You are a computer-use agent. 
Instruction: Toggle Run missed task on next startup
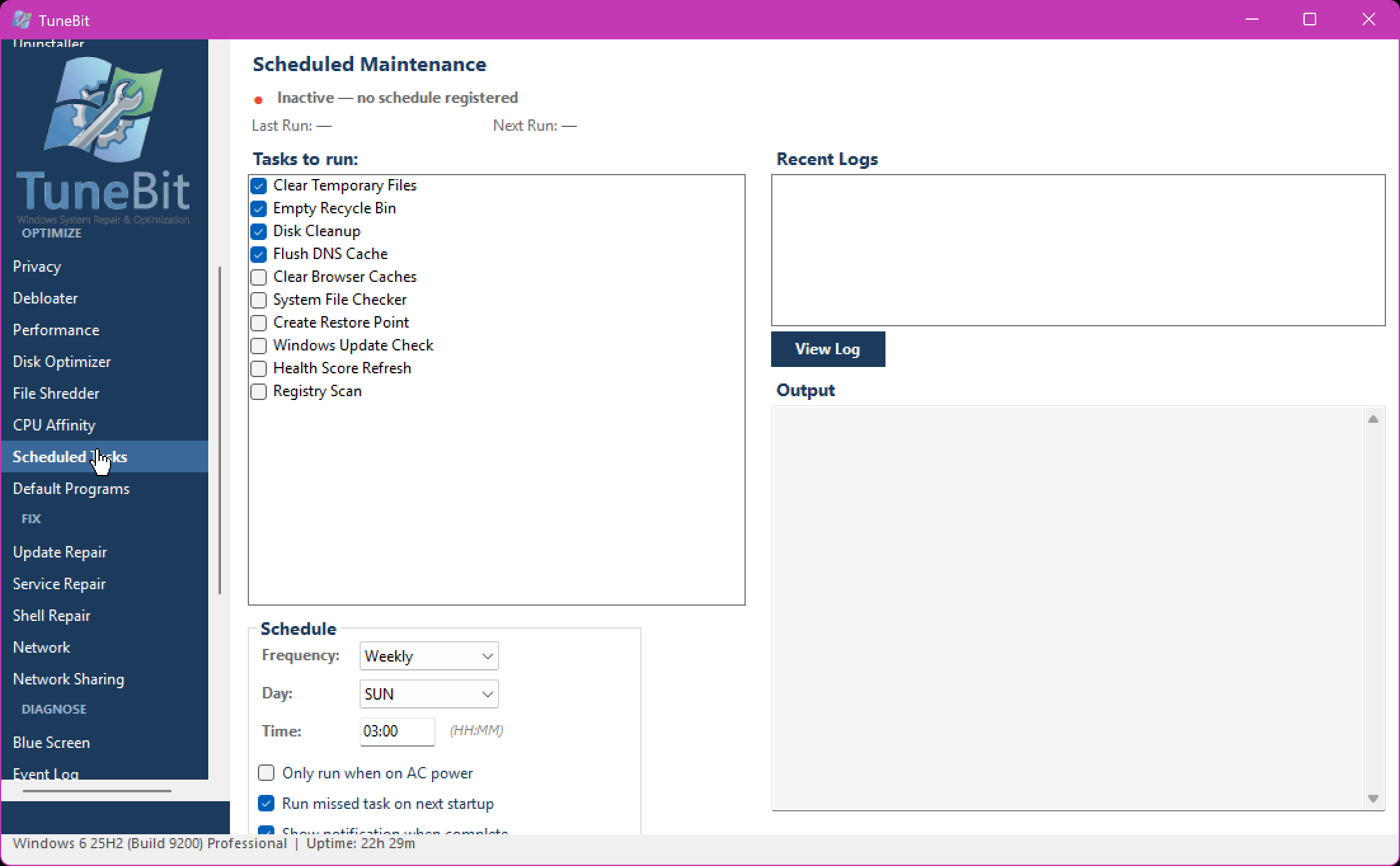(x=266, y=803)
